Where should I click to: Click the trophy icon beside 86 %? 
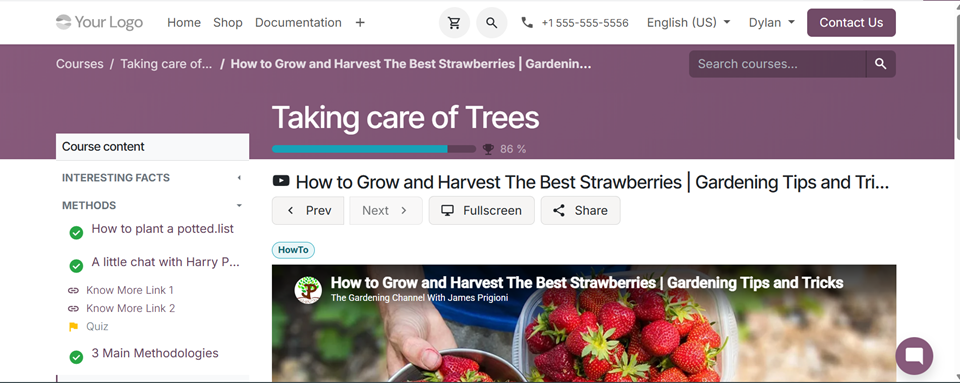488,149
